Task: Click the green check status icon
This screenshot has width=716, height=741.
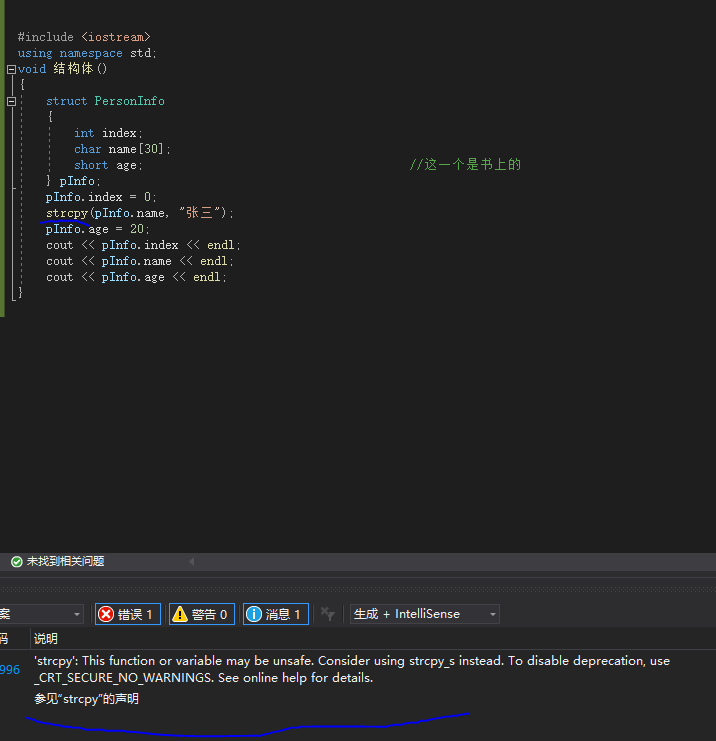Action: pyautogui.click(x=17, y=561)
